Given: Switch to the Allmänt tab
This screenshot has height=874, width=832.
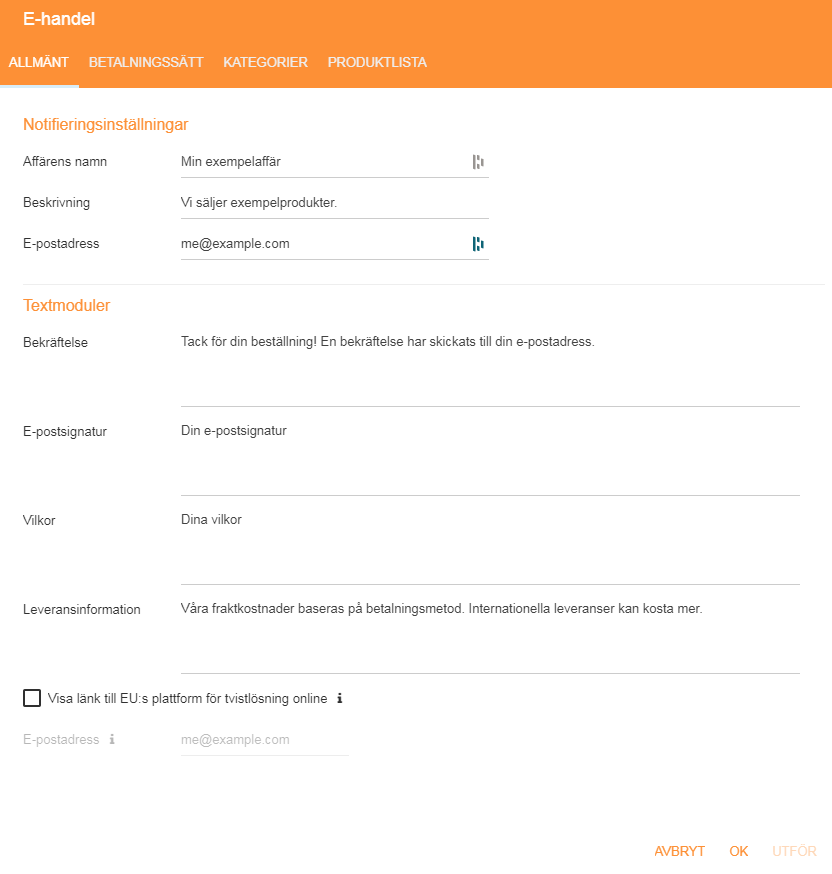Looking at the screenshot, I should coord(39,62).
